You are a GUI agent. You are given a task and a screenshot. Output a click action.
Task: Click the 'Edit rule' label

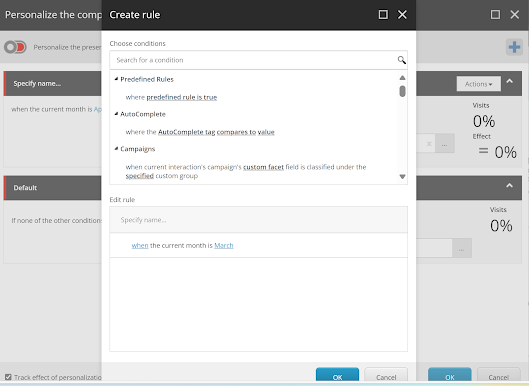pyautogui.click(x=122, y=200)
